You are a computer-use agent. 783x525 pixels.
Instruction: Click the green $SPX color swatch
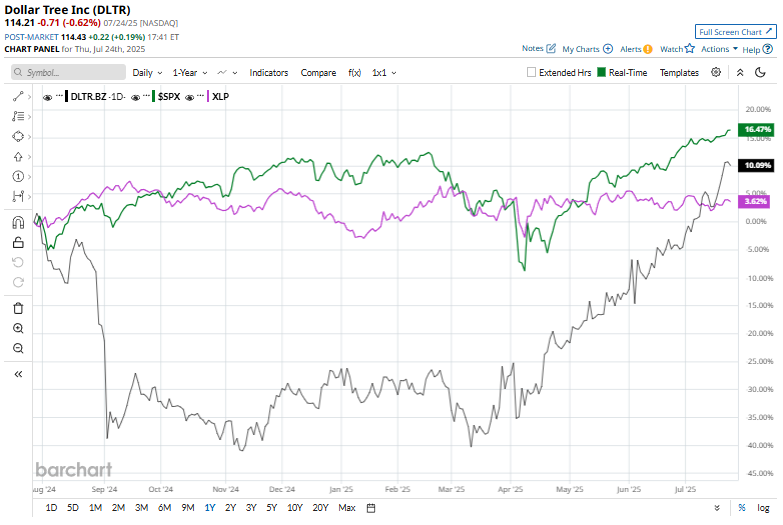[154, 96]
